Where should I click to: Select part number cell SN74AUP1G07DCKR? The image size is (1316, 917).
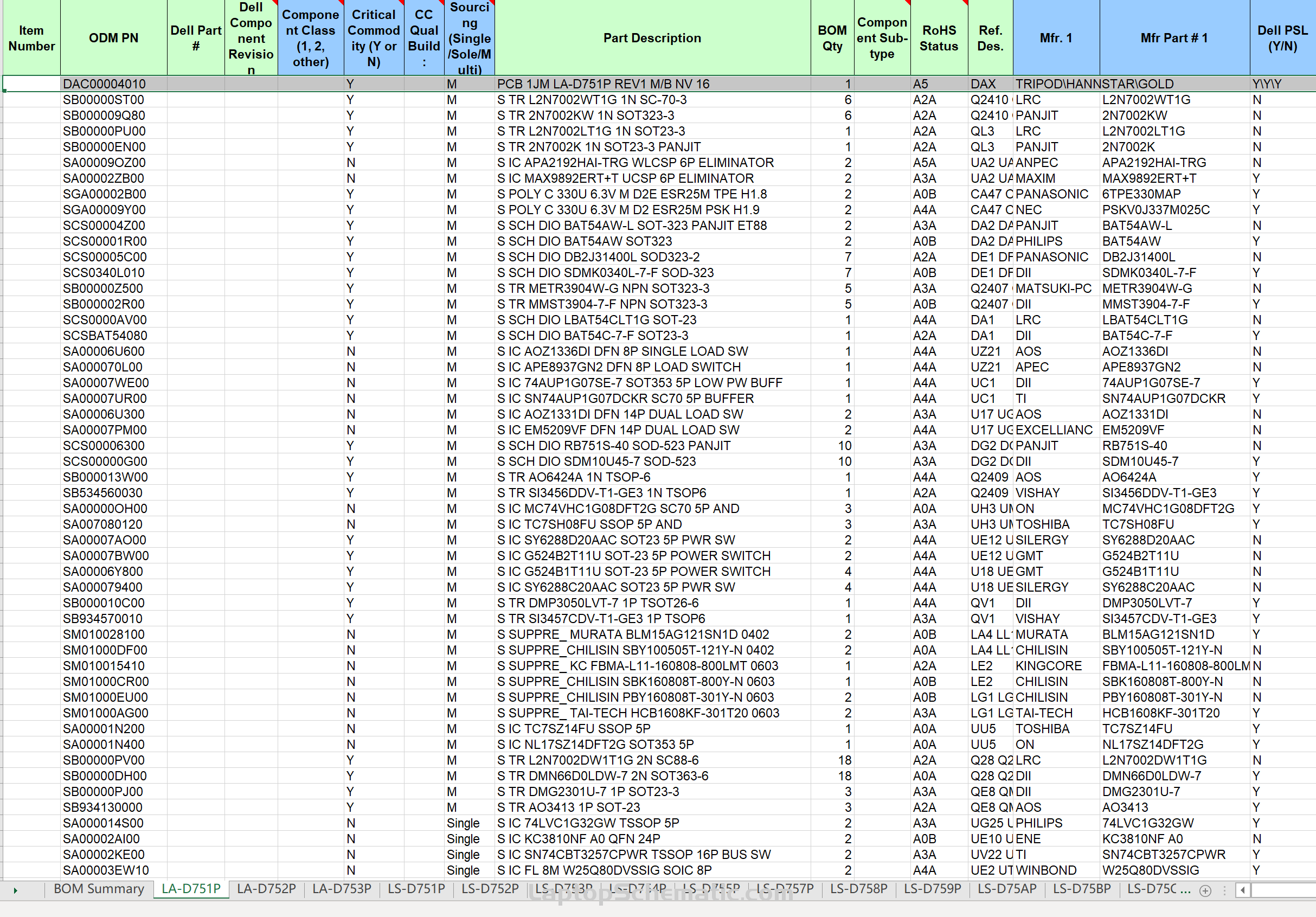click(x=1174, y=399)
